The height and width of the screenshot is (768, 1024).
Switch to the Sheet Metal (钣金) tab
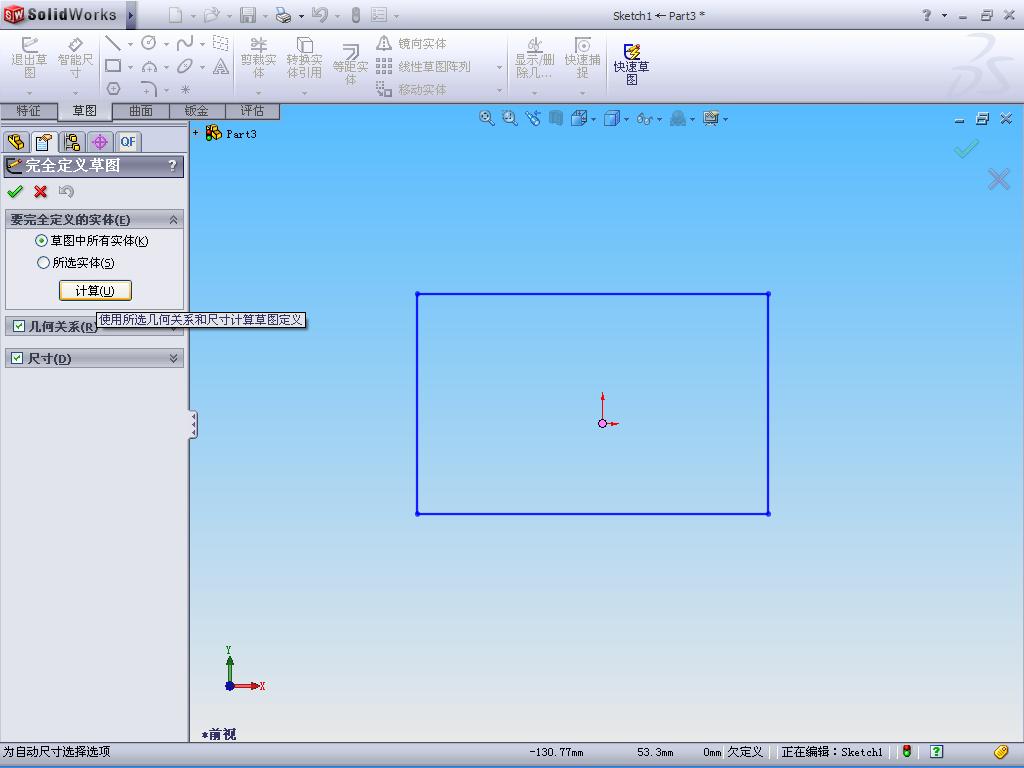coord(197,110)
